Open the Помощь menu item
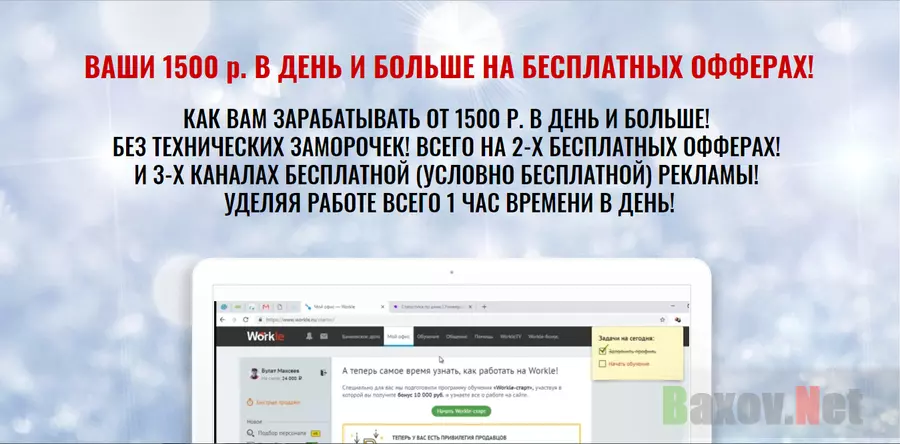This screenshot has width=900, height=444. point(483,337)
